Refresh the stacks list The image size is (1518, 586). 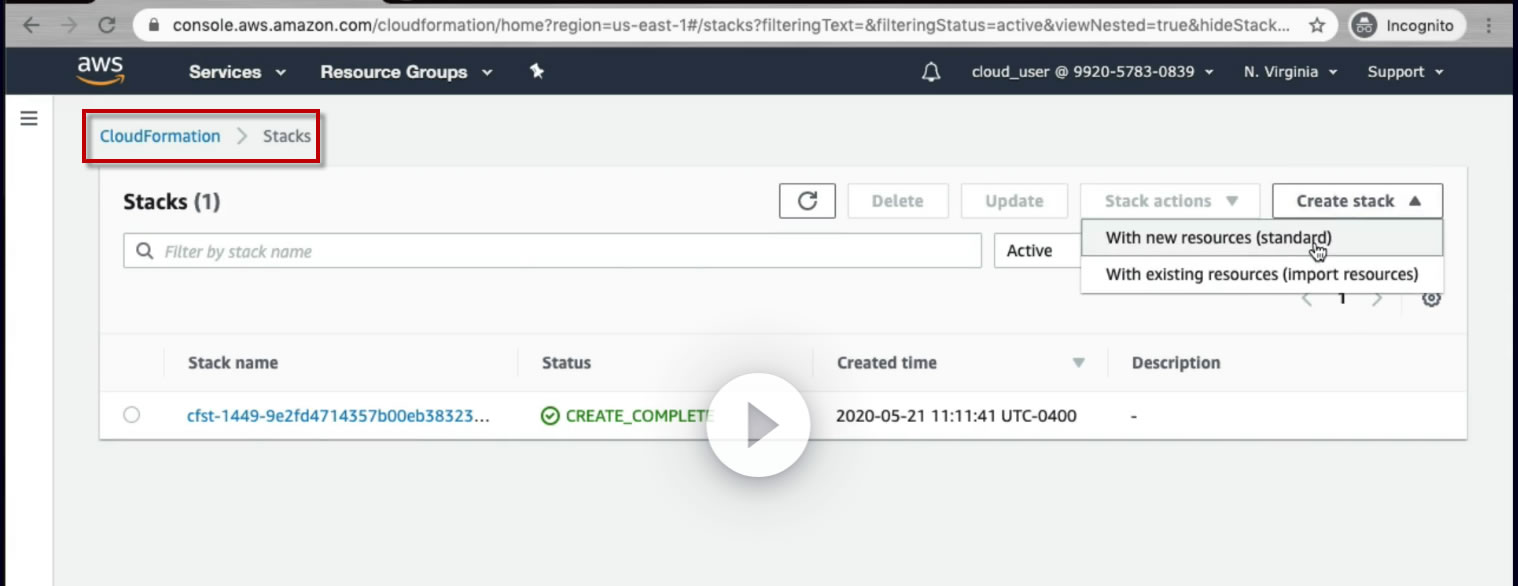point(807,201)
